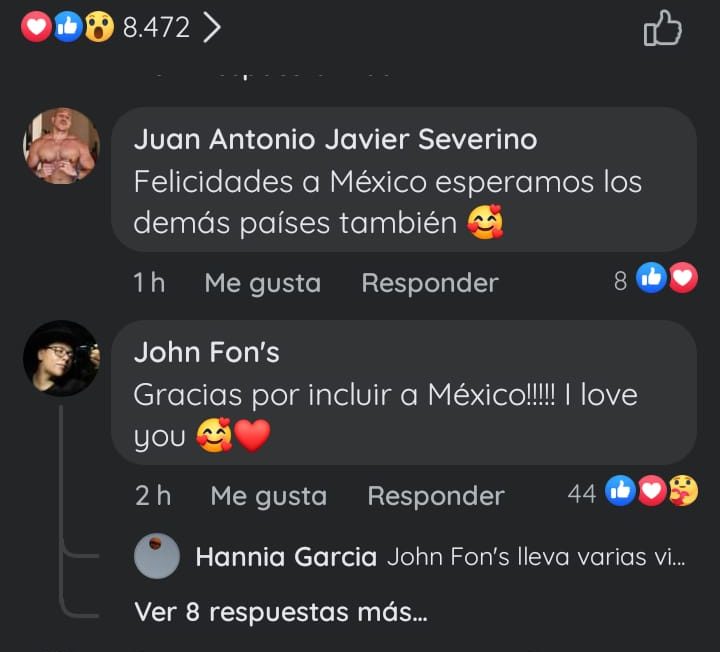Open Juan Antonio Javier Severino's profile name
Screen dimensions: 720x652
(x=335, y=139)
